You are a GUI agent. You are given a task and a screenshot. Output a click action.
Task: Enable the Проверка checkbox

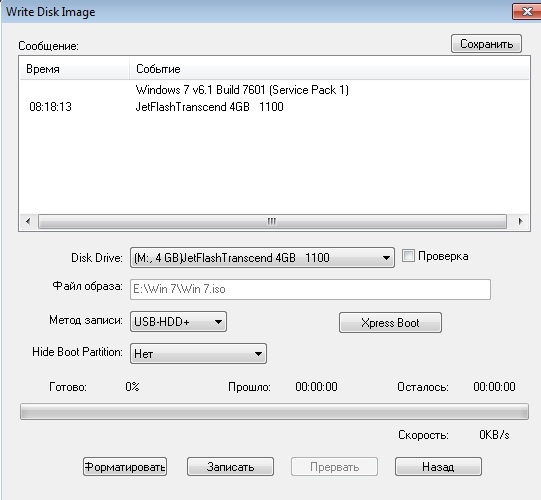click(x=408, y=256)
